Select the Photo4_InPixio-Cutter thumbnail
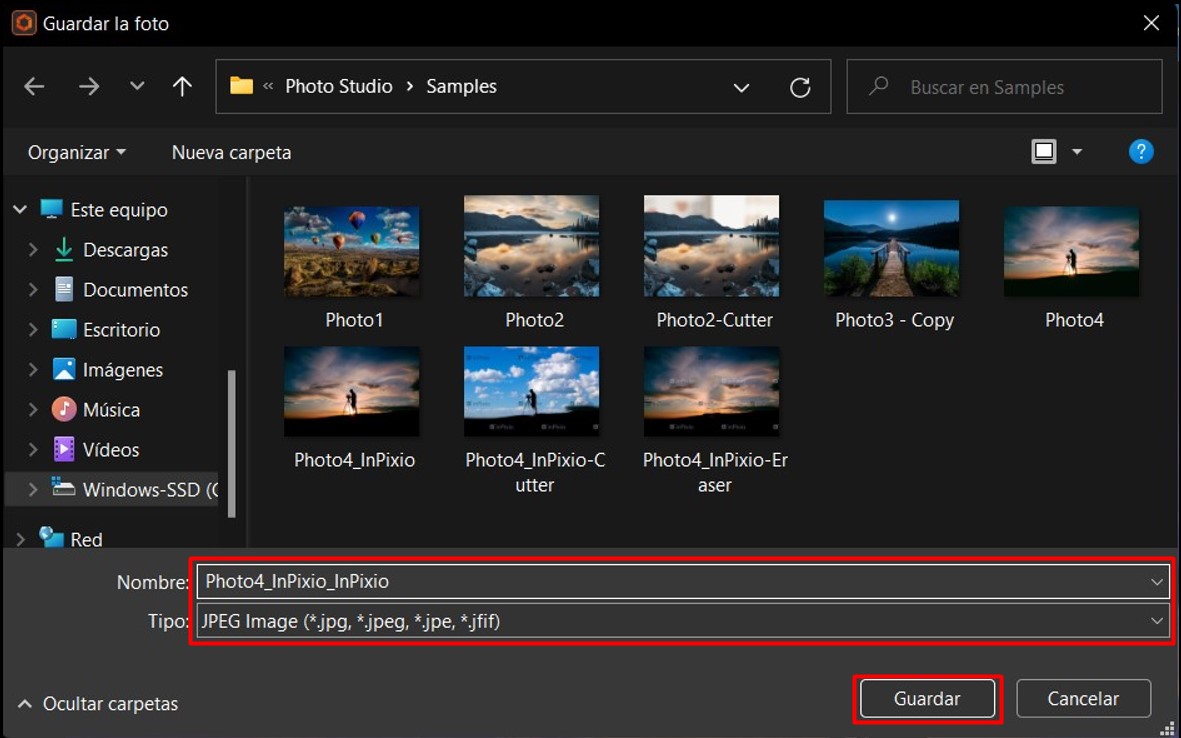The height and width of the screenshot is (738, 1181). click(x=532, y=392)
